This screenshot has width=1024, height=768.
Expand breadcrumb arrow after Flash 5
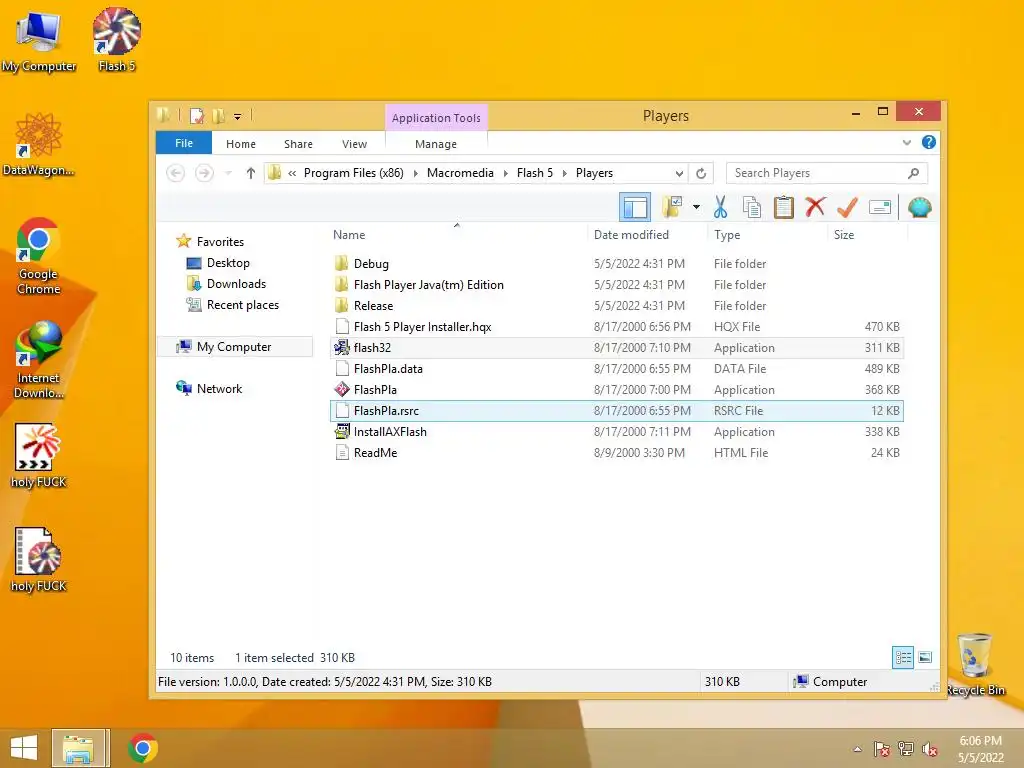[x=564, y=173]
